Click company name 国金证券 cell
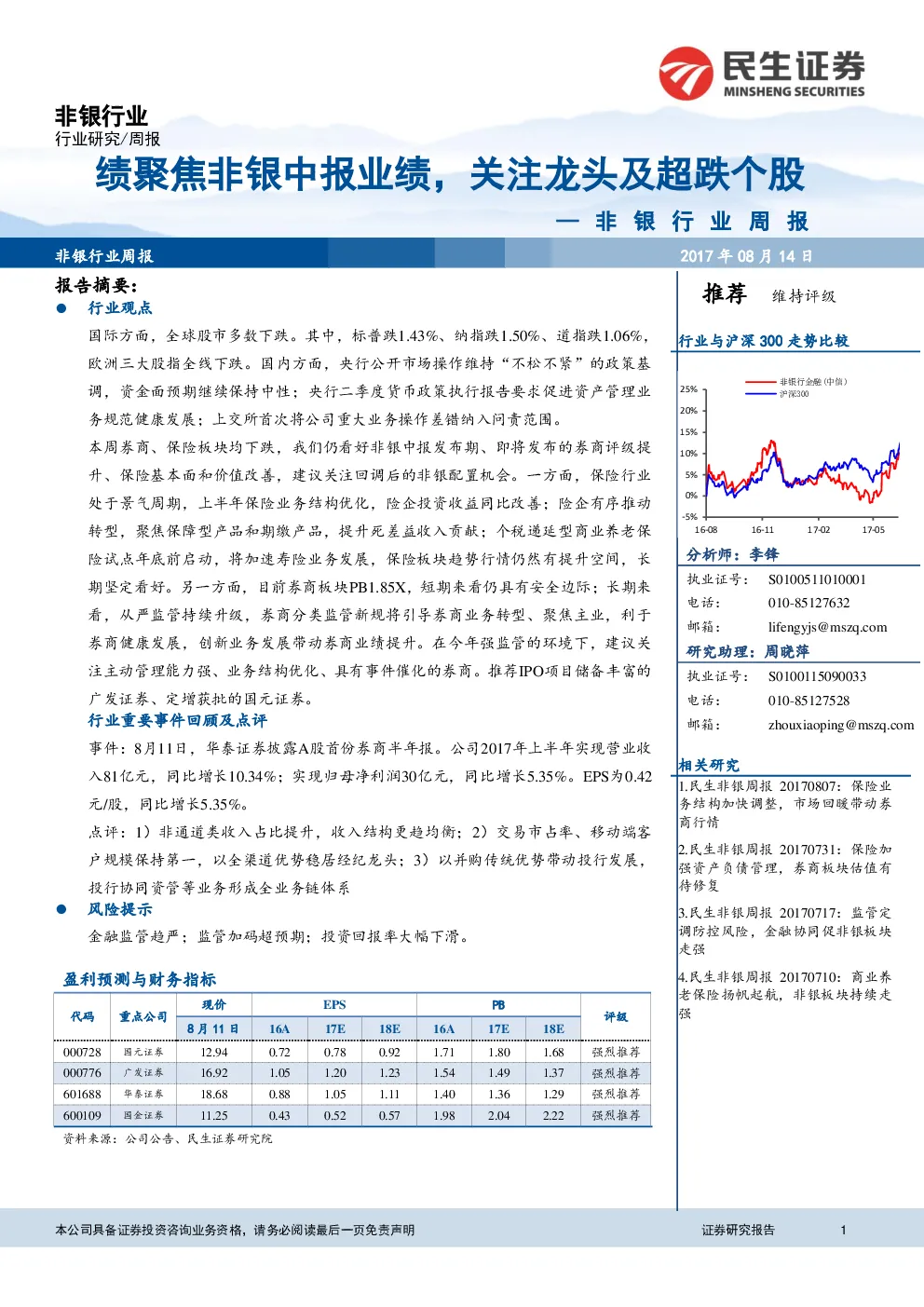 click(x=143, y=1116)
